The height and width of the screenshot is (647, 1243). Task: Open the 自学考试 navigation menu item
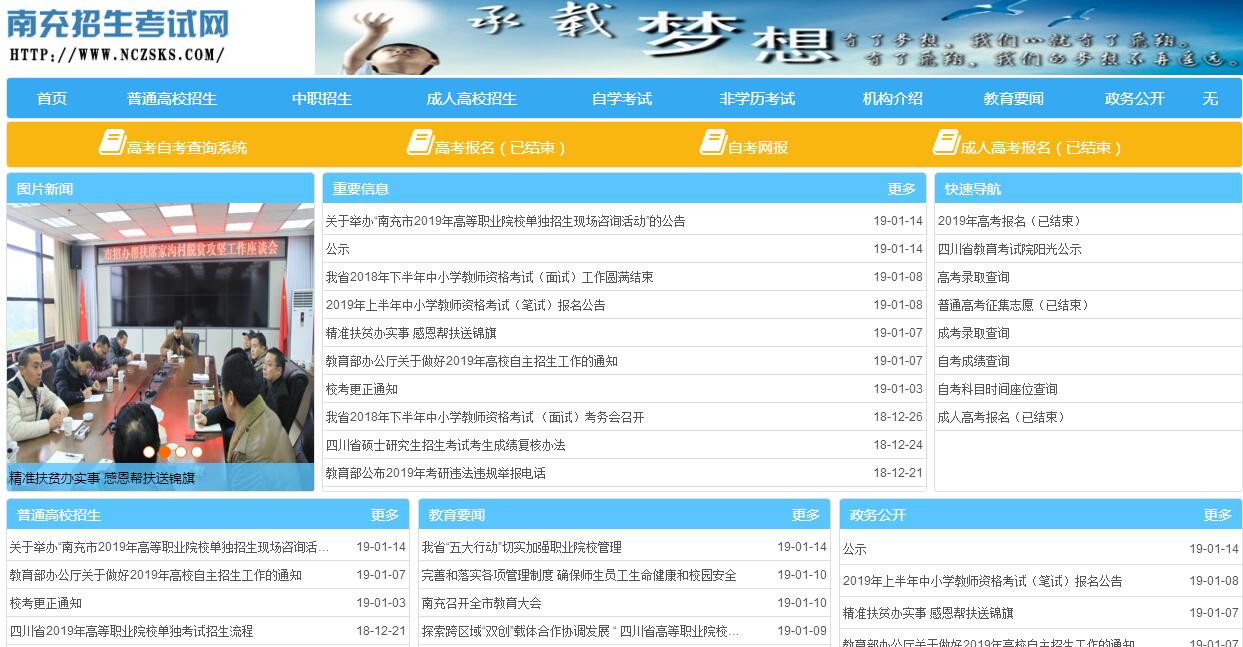click(621, 99)
